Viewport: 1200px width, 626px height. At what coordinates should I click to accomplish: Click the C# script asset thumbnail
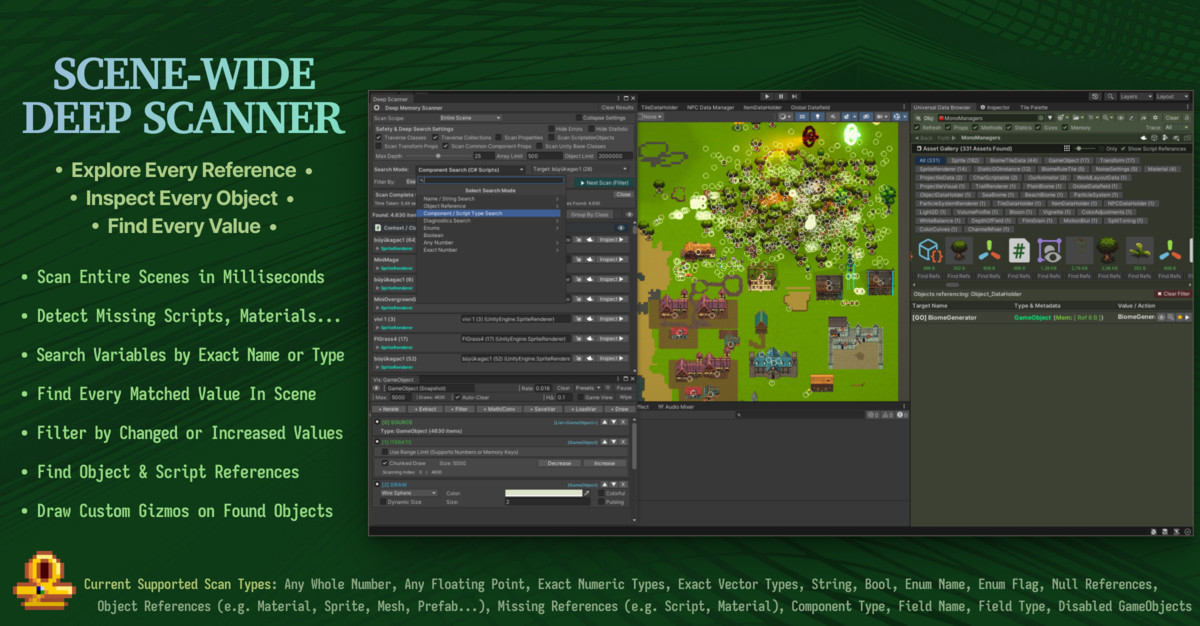pos(1019,250)
